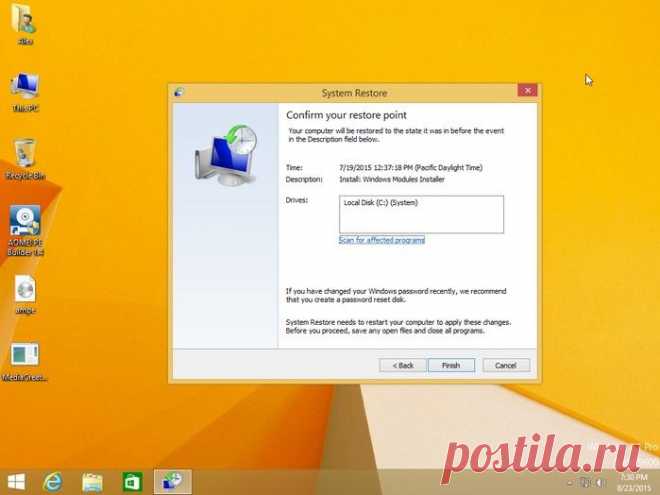Close the System Restore dialog
This screenshot has height=495, width=660.
click(527, 90)
